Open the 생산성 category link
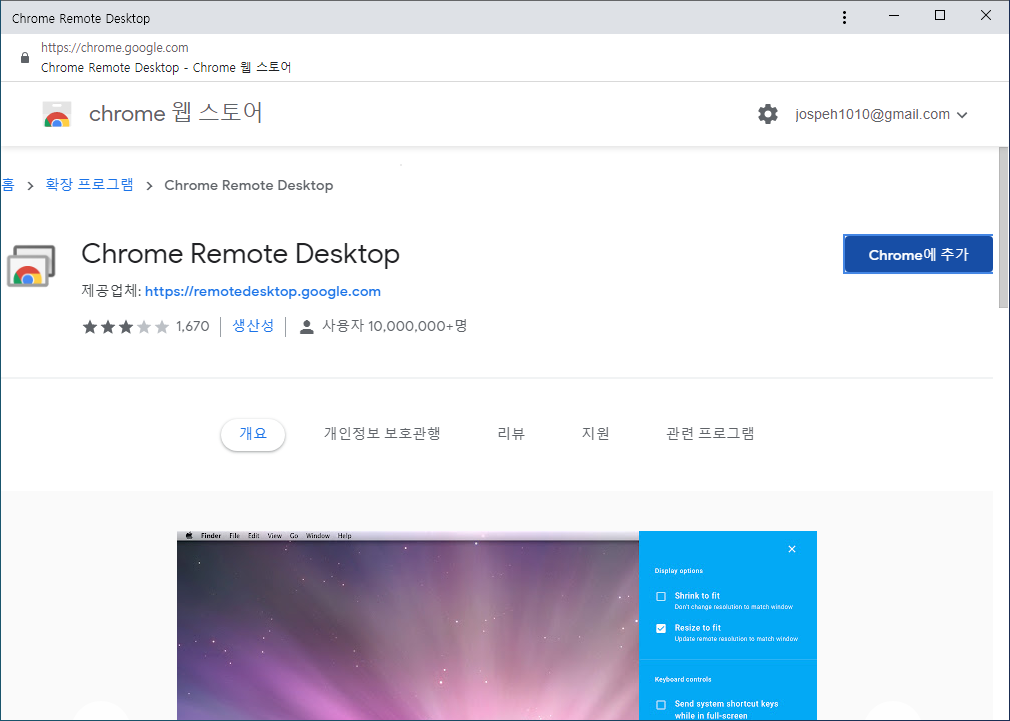This screenshot has height=721, width=1010. point(253,326)
